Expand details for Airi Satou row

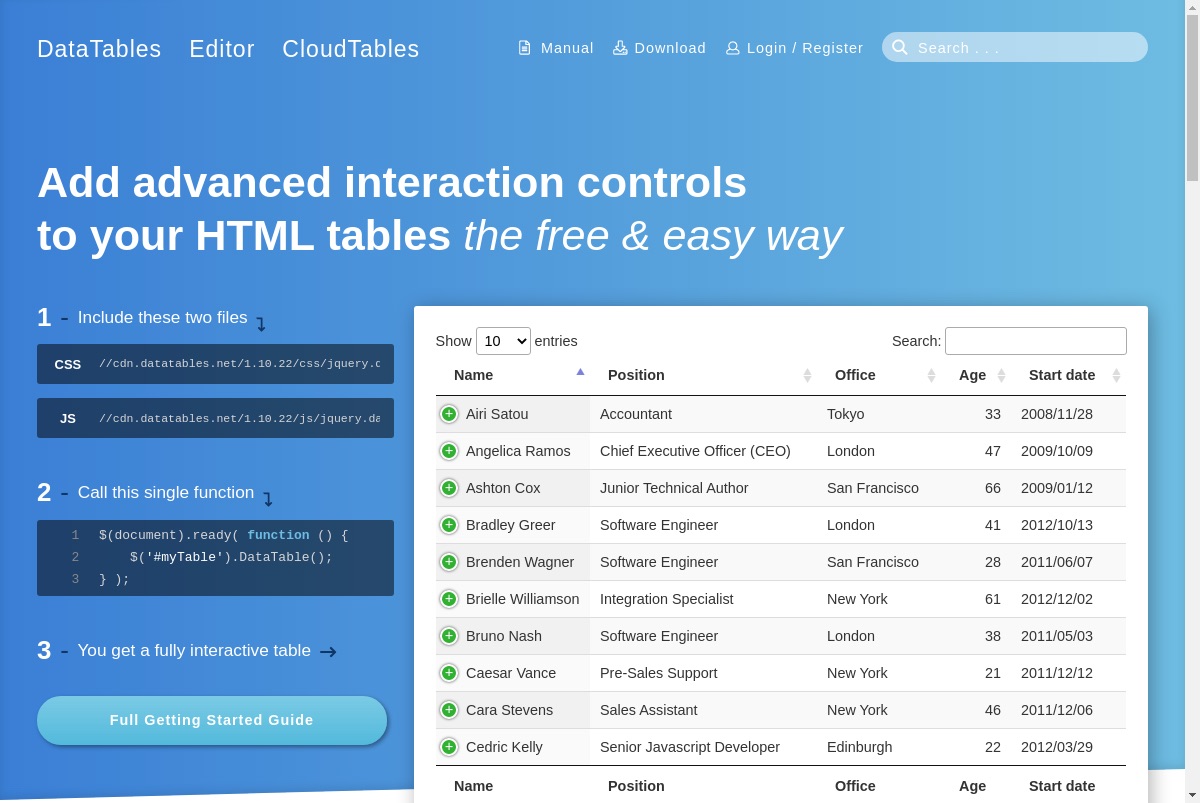449,414
